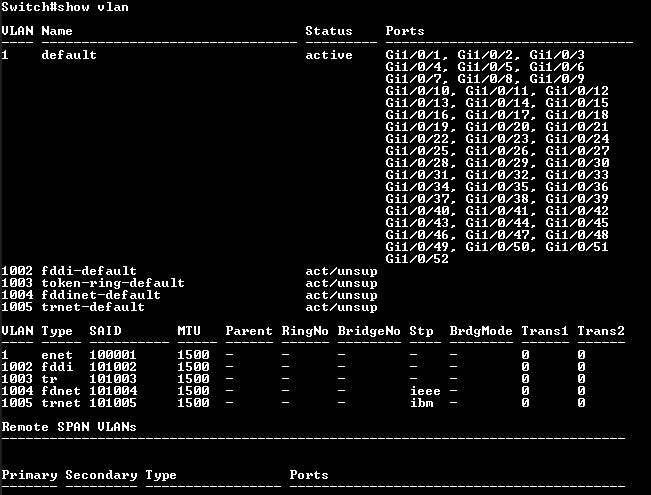The width and height of the screenshot is (651, 495).
Task: Select the 'Secondary' column header
Action: click(x=101, y=475)
